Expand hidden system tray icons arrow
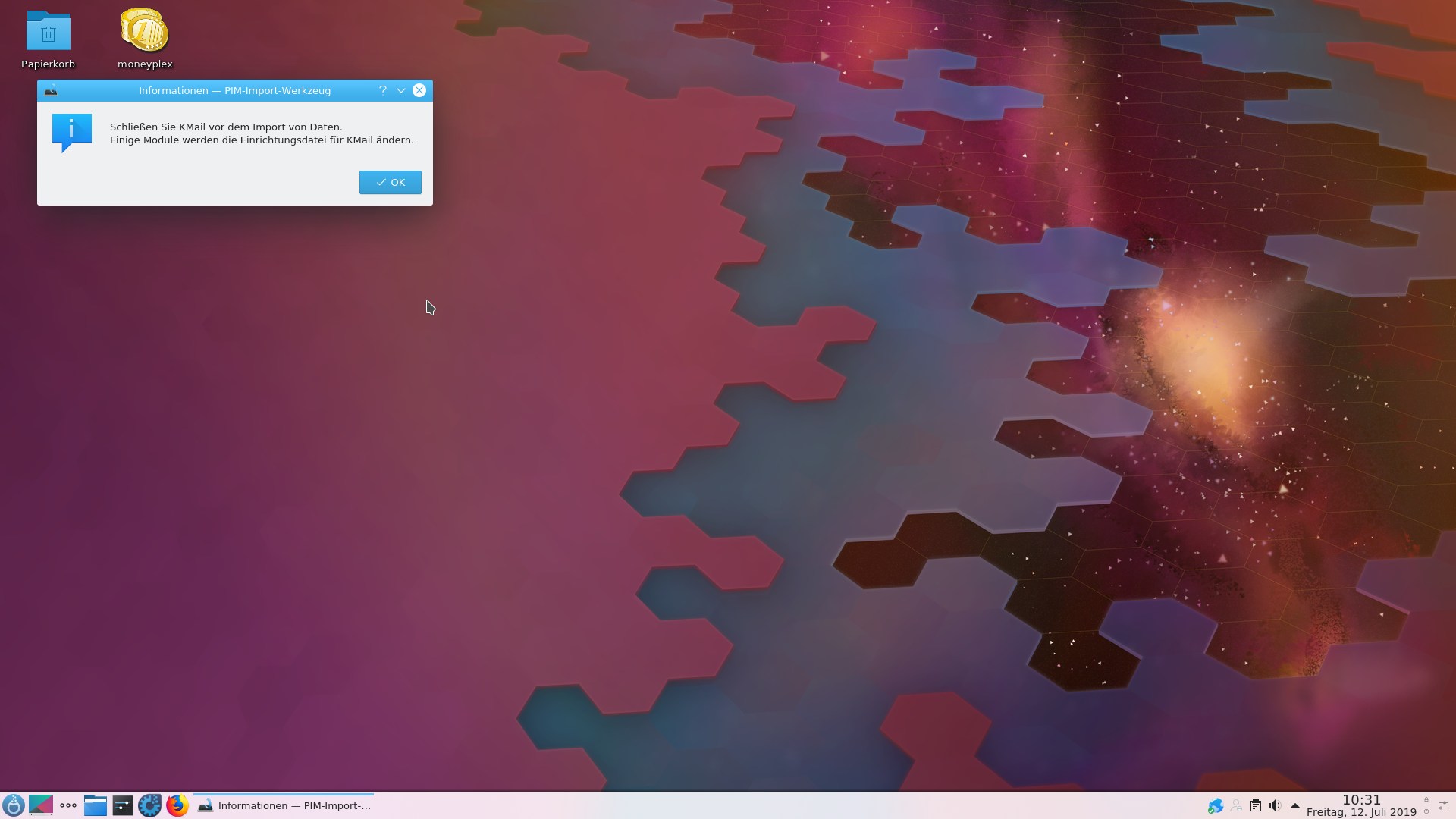 pos(1295,806)
